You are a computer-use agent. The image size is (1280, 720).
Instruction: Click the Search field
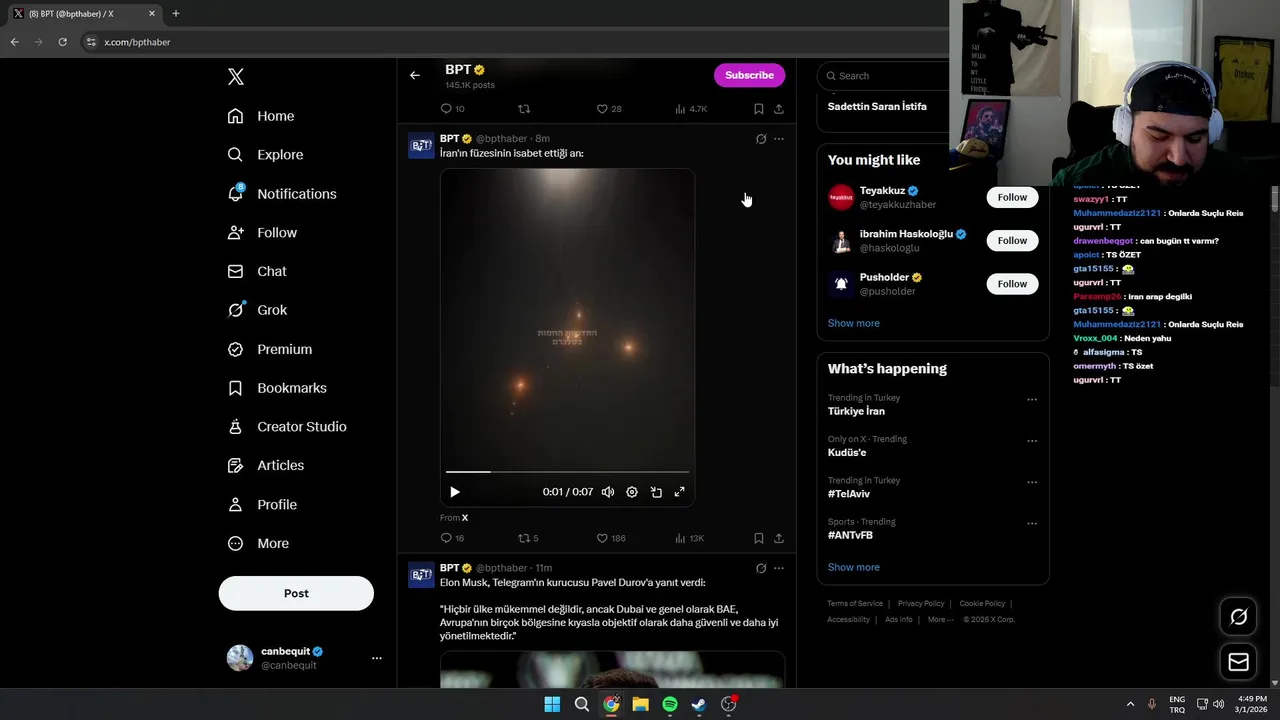(885, 76)
